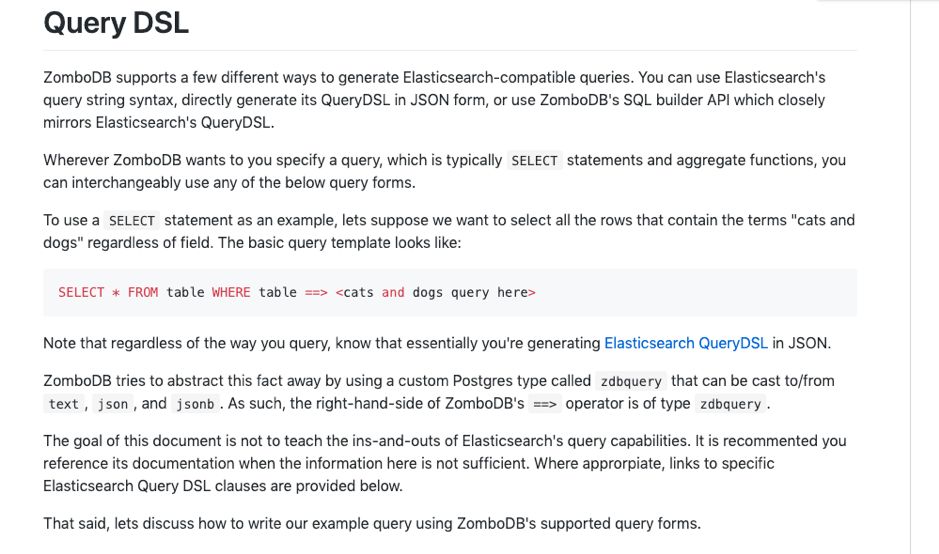
Task: Click inline SELECT code after "To use a"
Action: point(132,221)
